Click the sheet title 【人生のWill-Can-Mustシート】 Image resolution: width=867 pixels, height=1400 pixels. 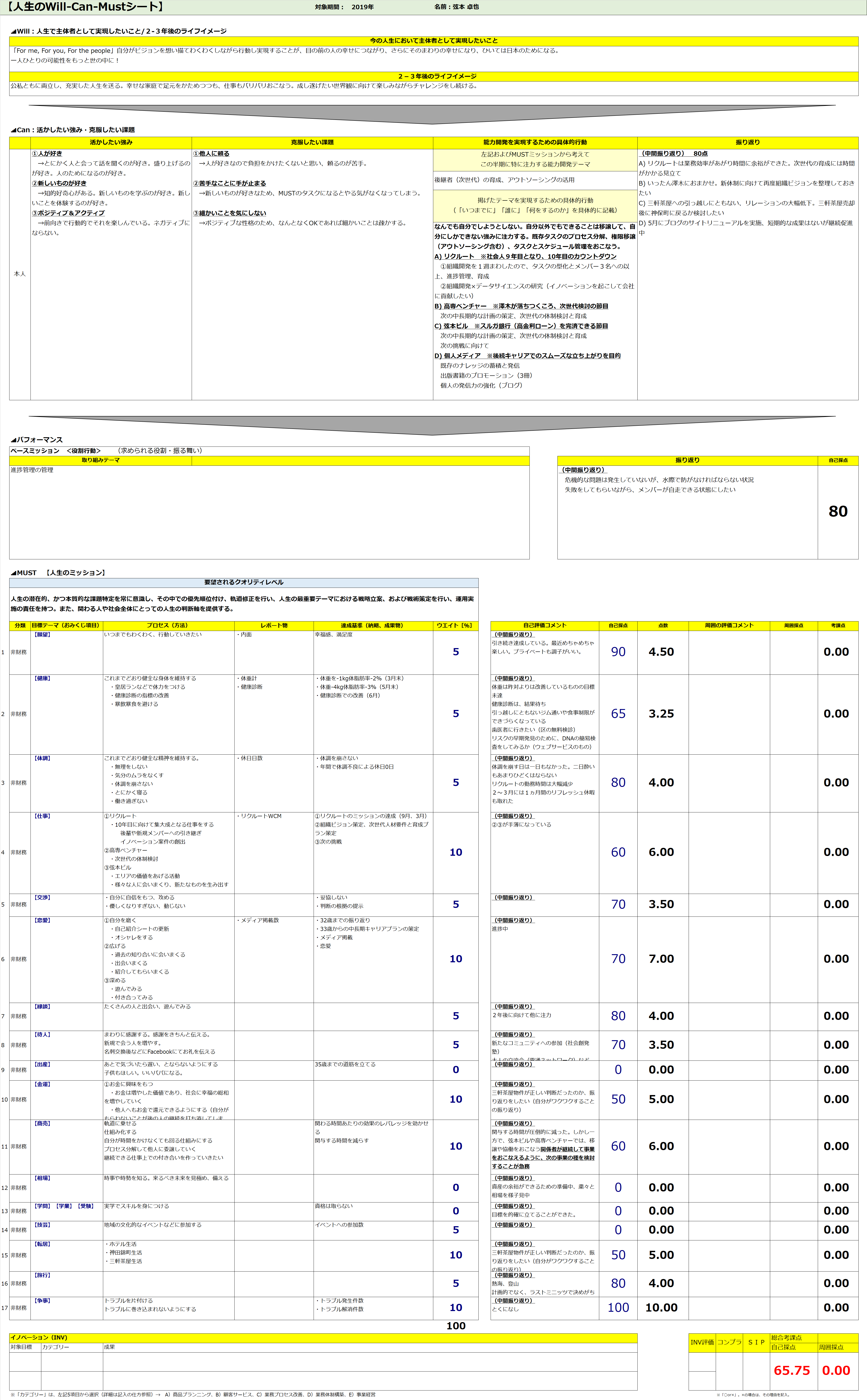85,7
